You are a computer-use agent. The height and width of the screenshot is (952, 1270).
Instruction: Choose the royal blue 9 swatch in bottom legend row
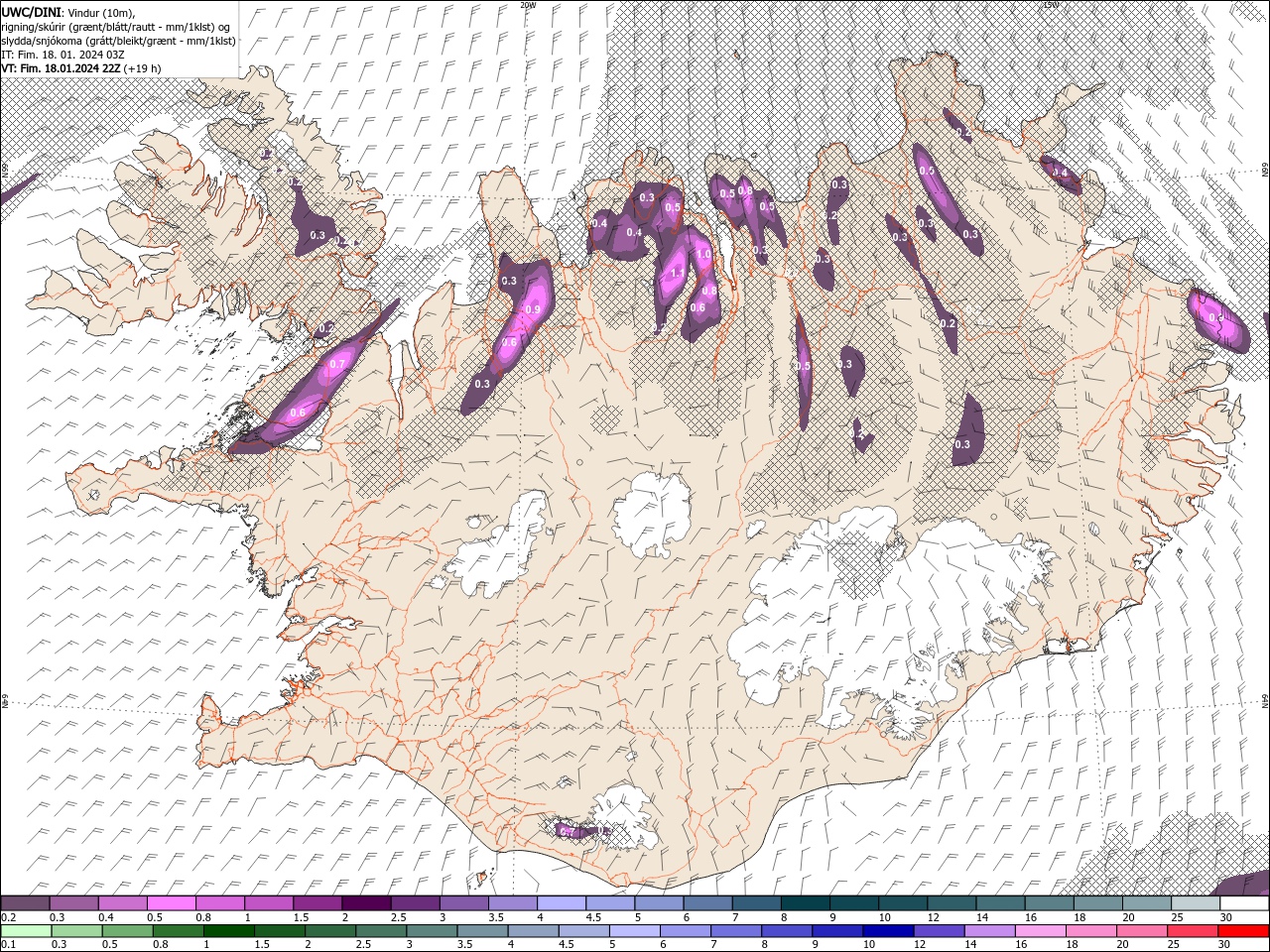click(x=836, y=931)
